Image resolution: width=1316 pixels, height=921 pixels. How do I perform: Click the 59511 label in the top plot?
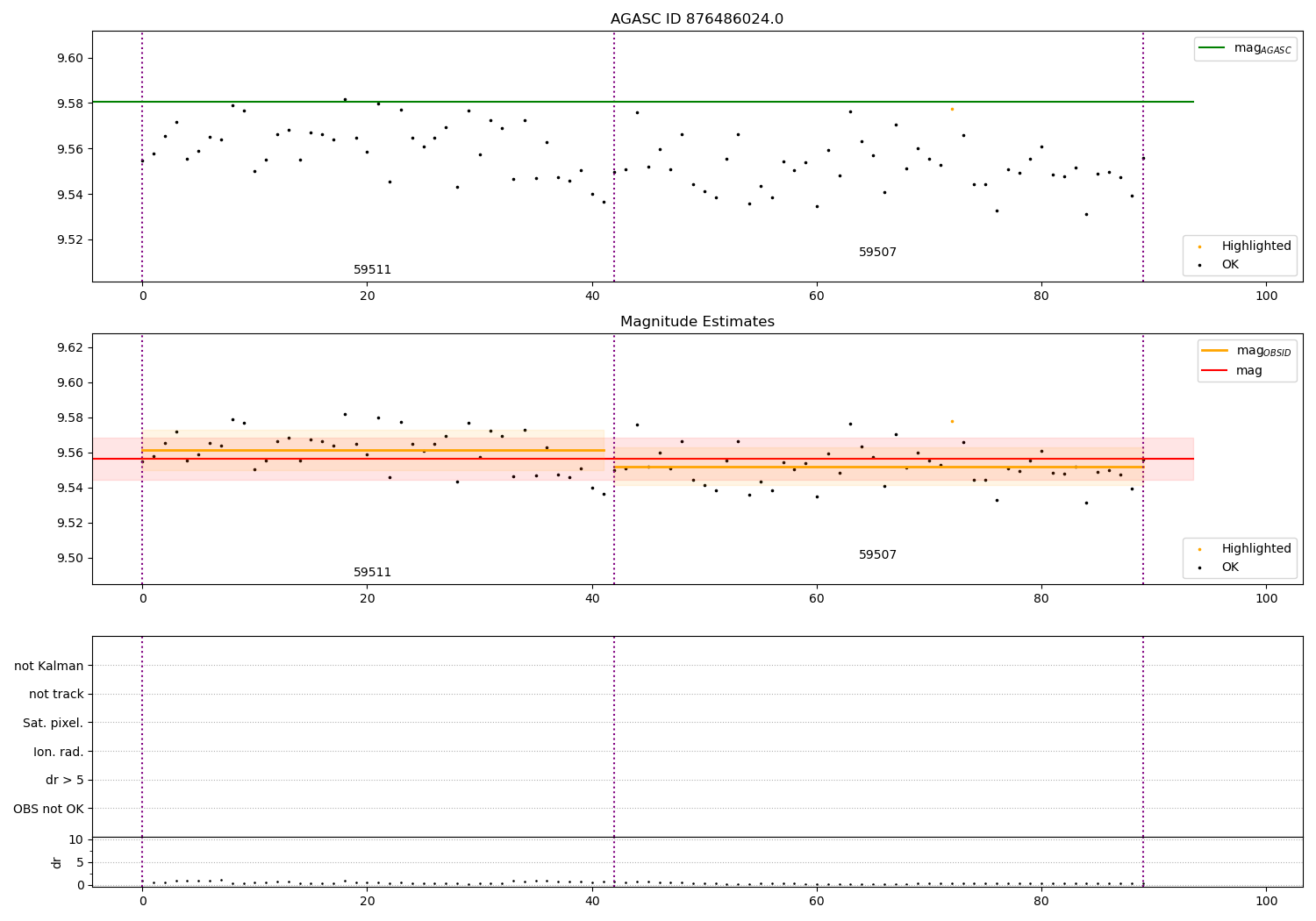tap(372, 270)
